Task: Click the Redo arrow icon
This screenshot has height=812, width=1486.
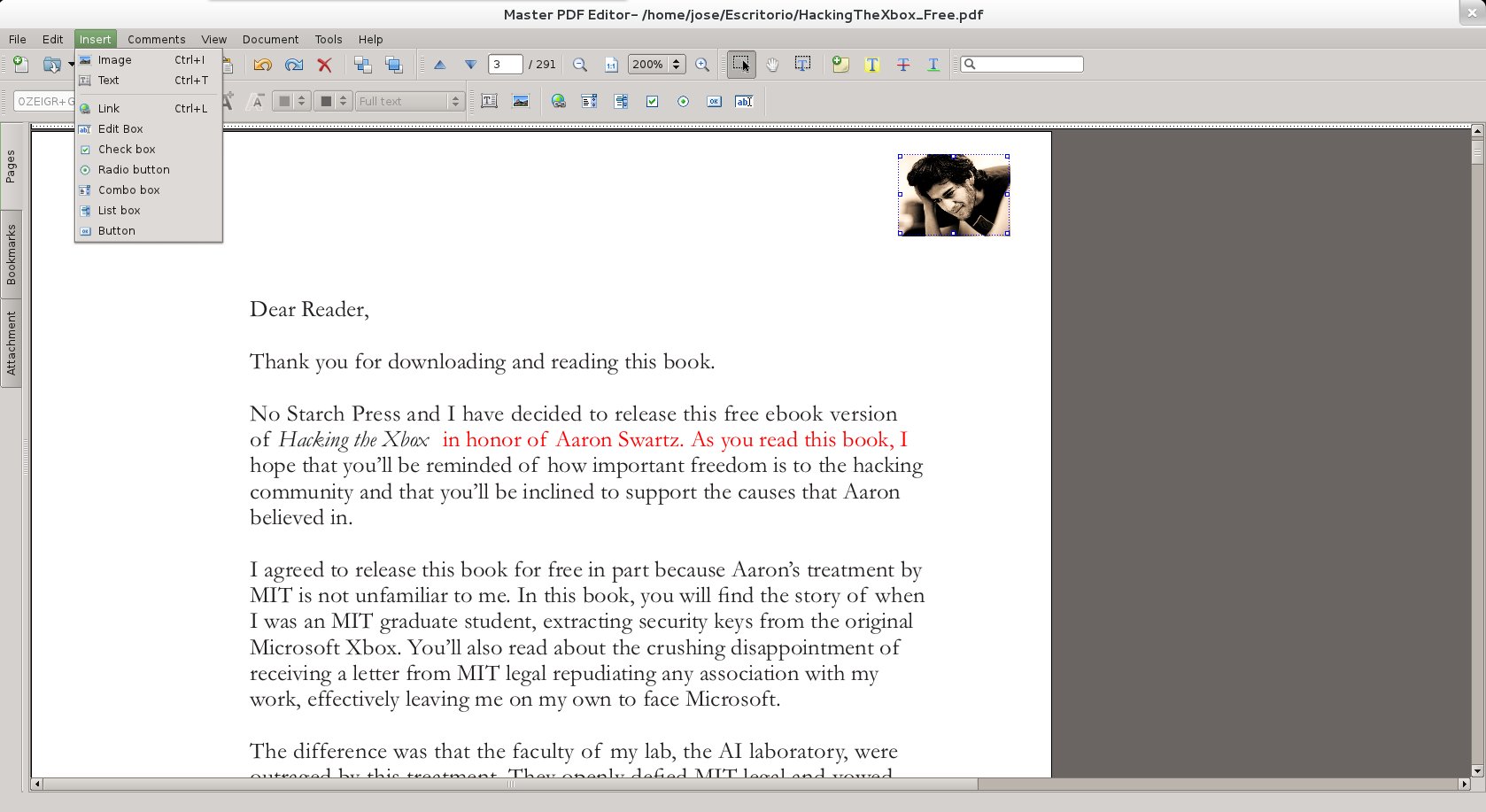Action: 294,65
